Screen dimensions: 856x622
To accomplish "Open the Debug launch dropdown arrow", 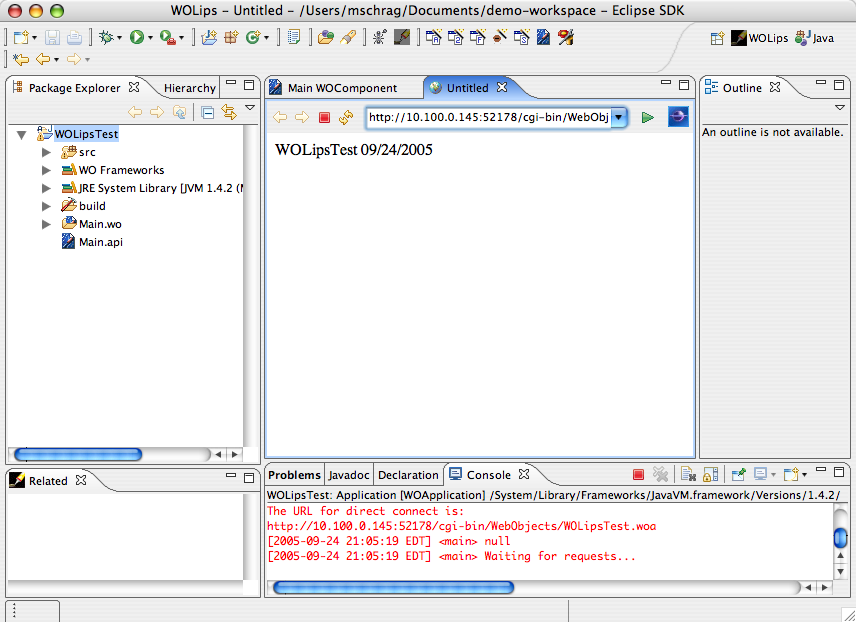I will [120, 38].
